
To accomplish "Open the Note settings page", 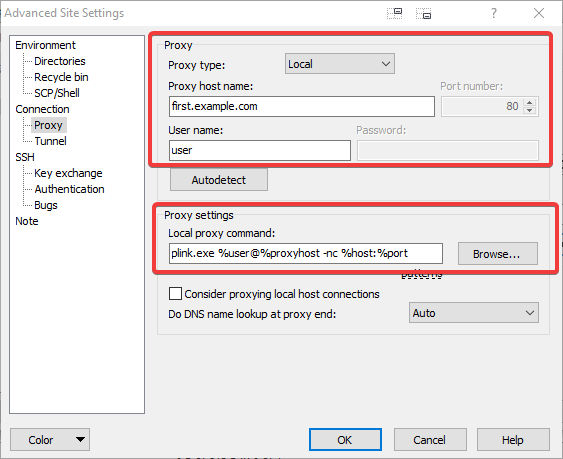I will pos(27,221).
